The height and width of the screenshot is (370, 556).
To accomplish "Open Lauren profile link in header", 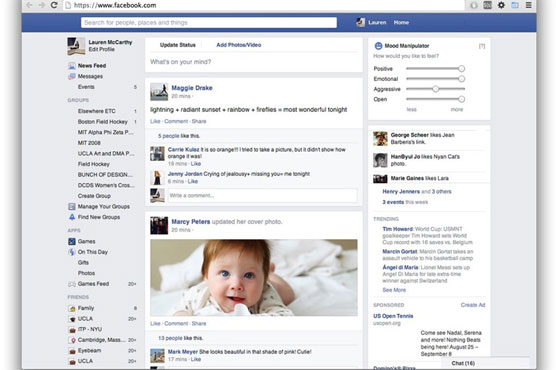I will (377, 22).
